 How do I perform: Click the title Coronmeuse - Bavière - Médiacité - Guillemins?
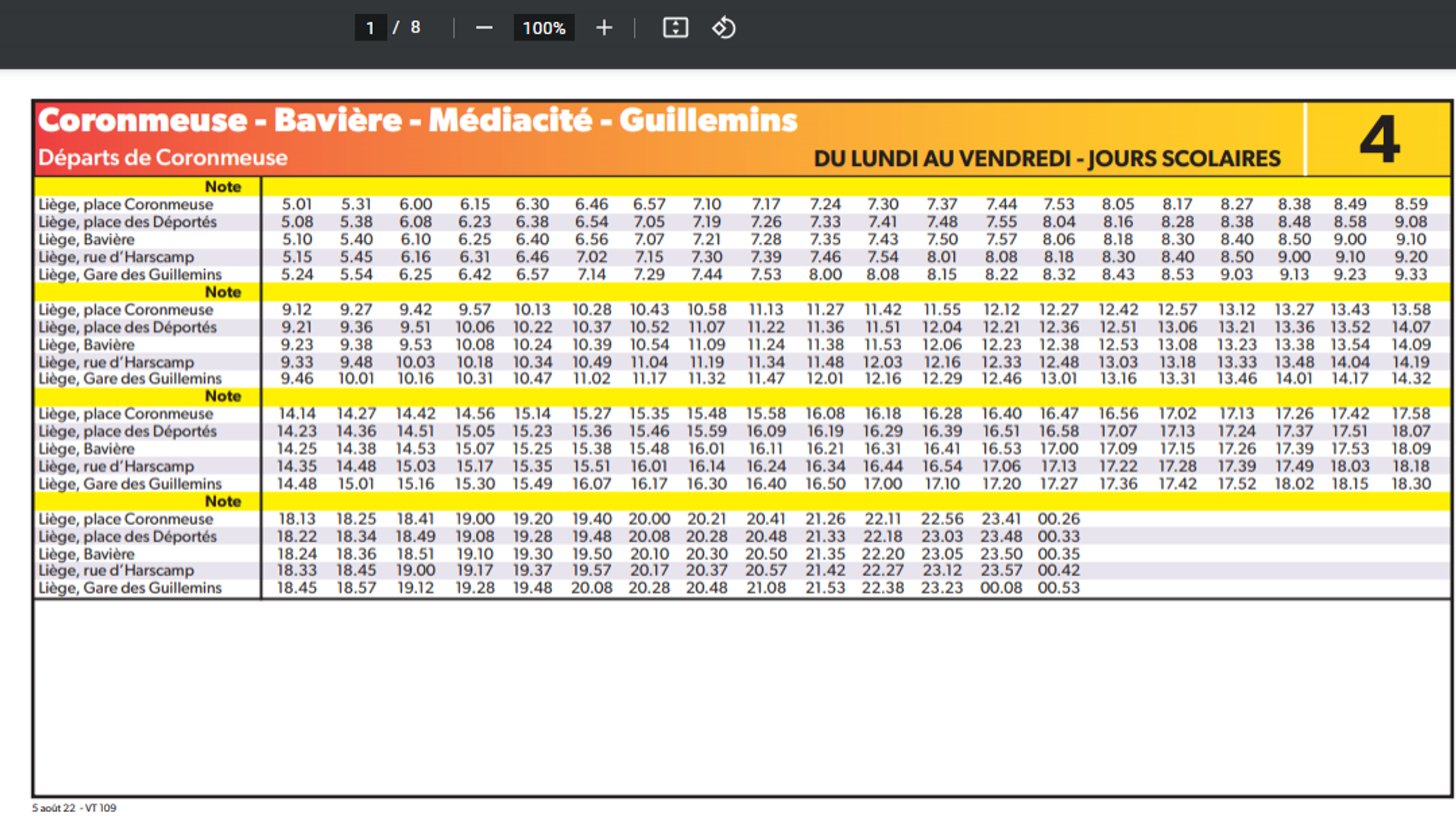(x=418, y=121)
